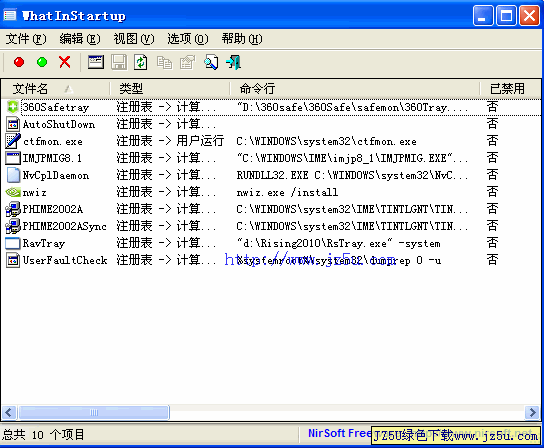
Task: Select the 360Safetray entry name
Action: pyautogui.click(x=56, y=107)
